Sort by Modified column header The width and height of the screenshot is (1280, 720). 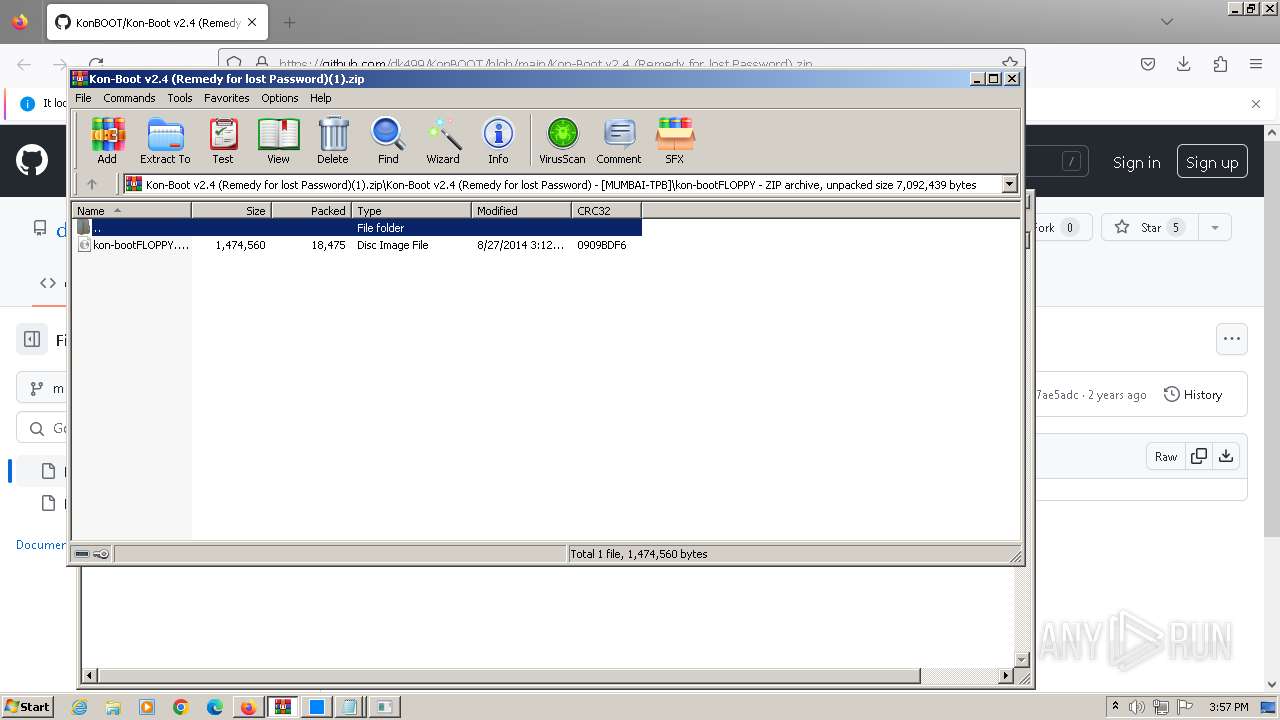(x=522, y=210)
